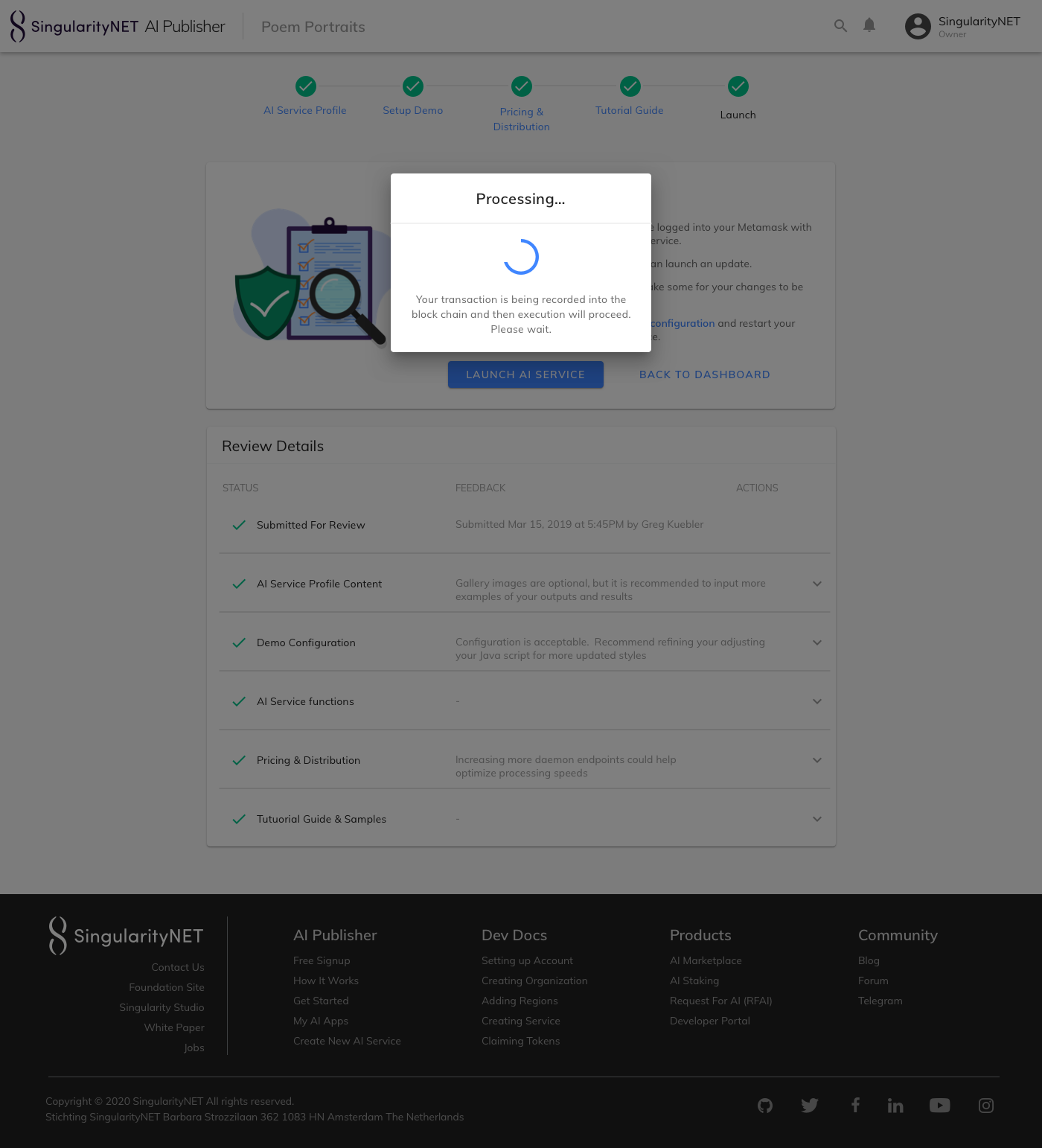Open the LinkedIn icon in footer

coord(895,1106)
